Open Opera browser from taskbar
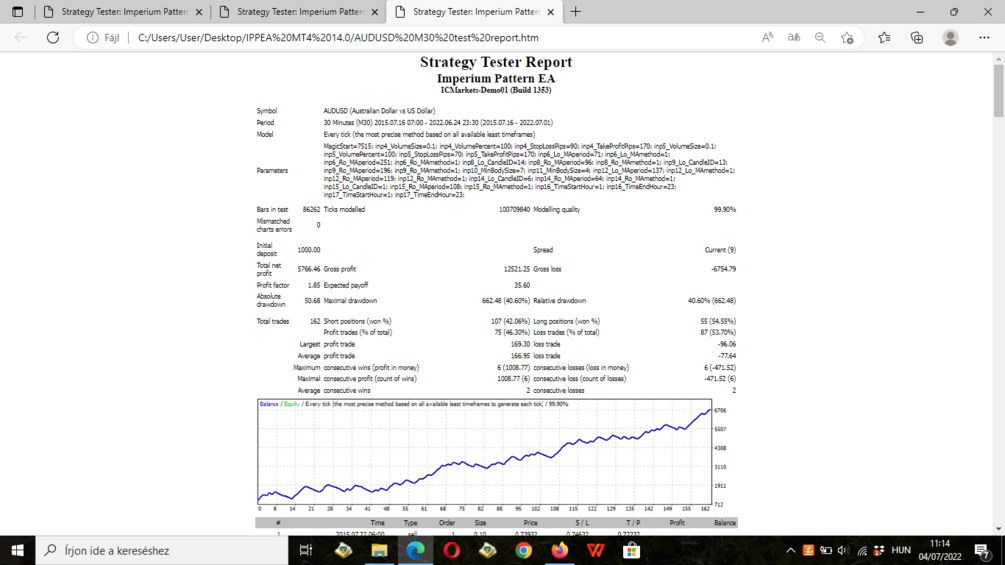Screen dimensions: 1005x565 coord(451,550)
